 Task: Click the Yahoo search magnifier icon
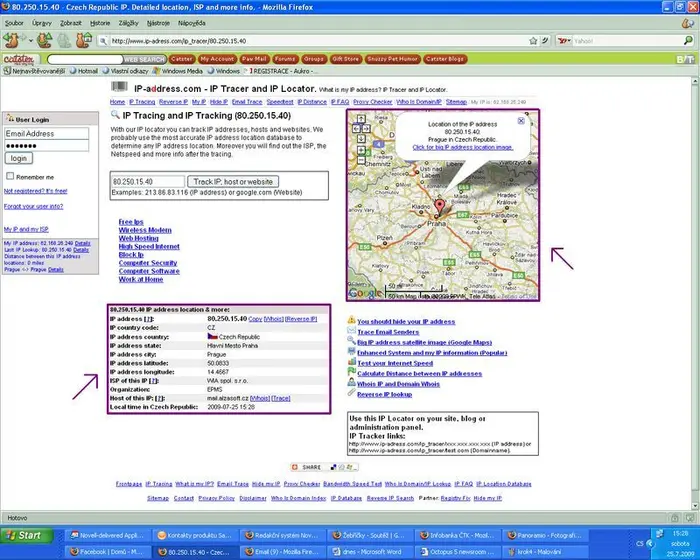(x=688, y=41)
